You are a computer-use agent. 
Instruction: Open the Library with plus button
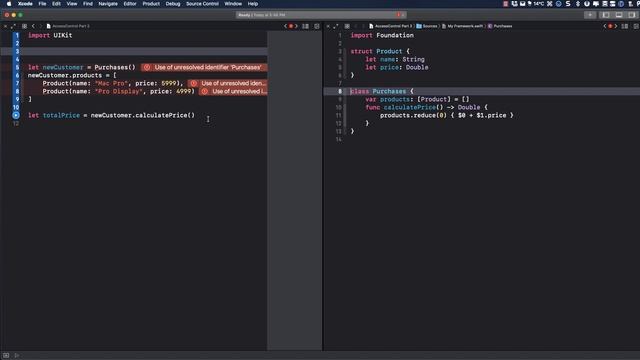(x=590, y=15)
